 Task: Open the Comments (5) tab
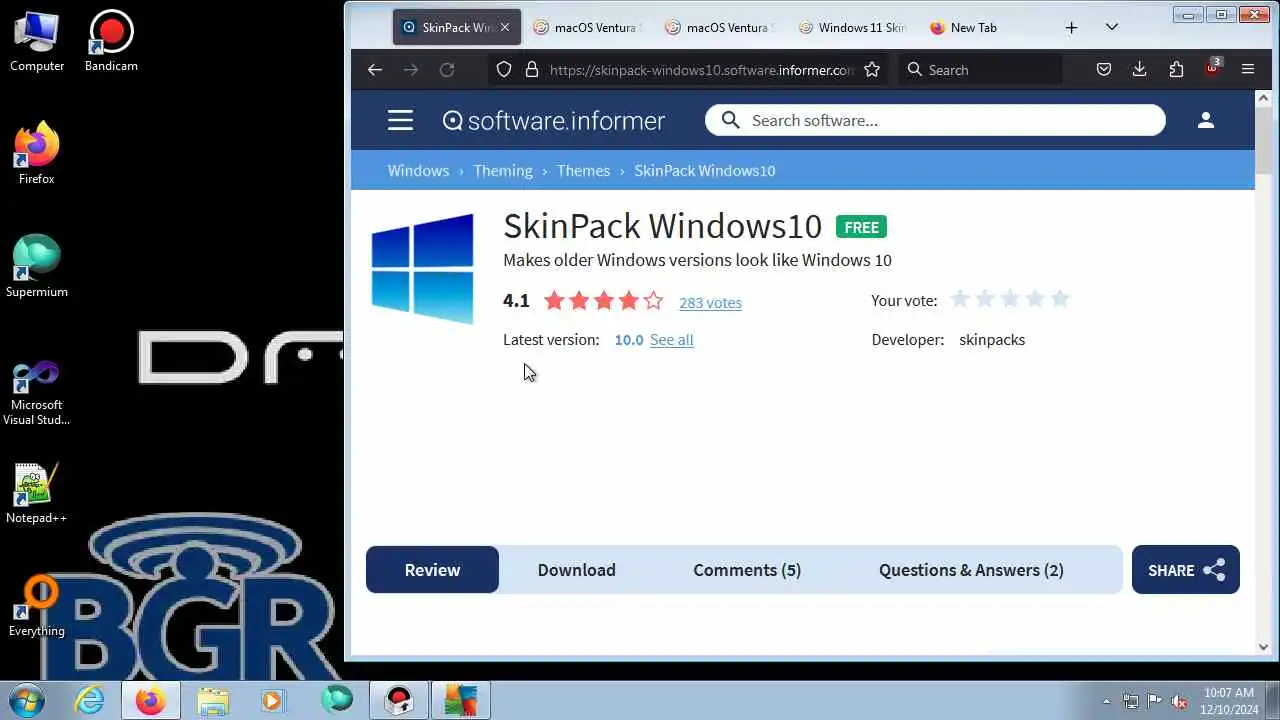(747, 570)
